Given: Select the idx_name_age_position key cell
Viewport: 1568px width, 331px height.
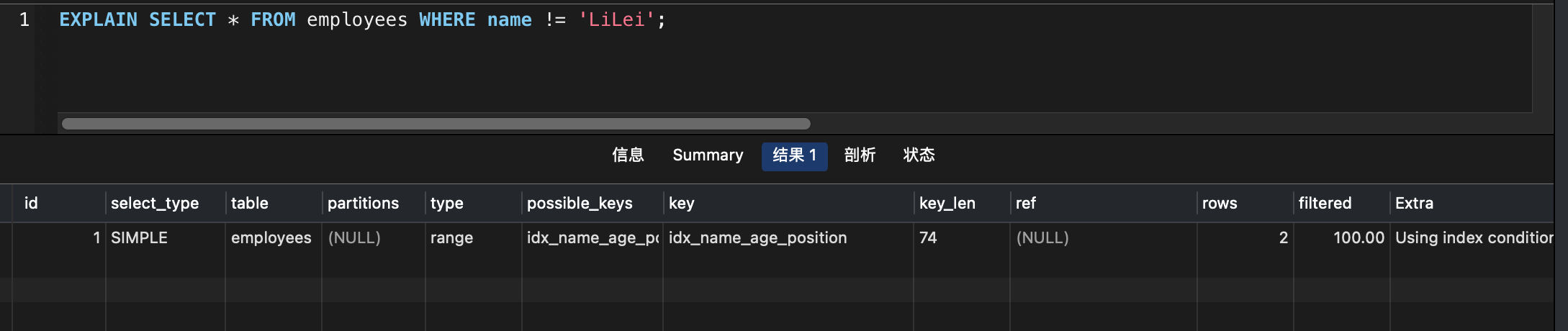Looking at the screenshot, I should tap(757, 238).
